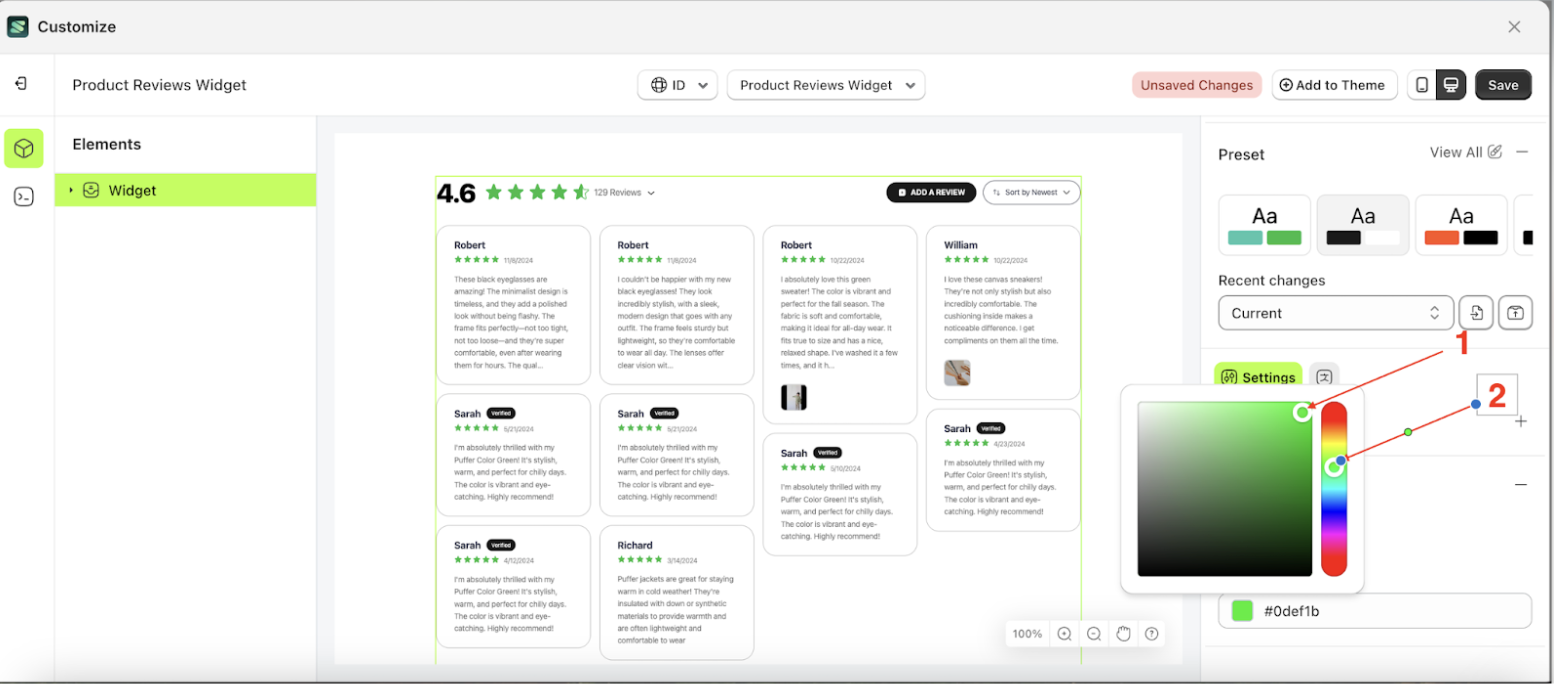Click the edit pencil icon next to View All
The image size is (1560, 692).
click(x=1496, y=152)
